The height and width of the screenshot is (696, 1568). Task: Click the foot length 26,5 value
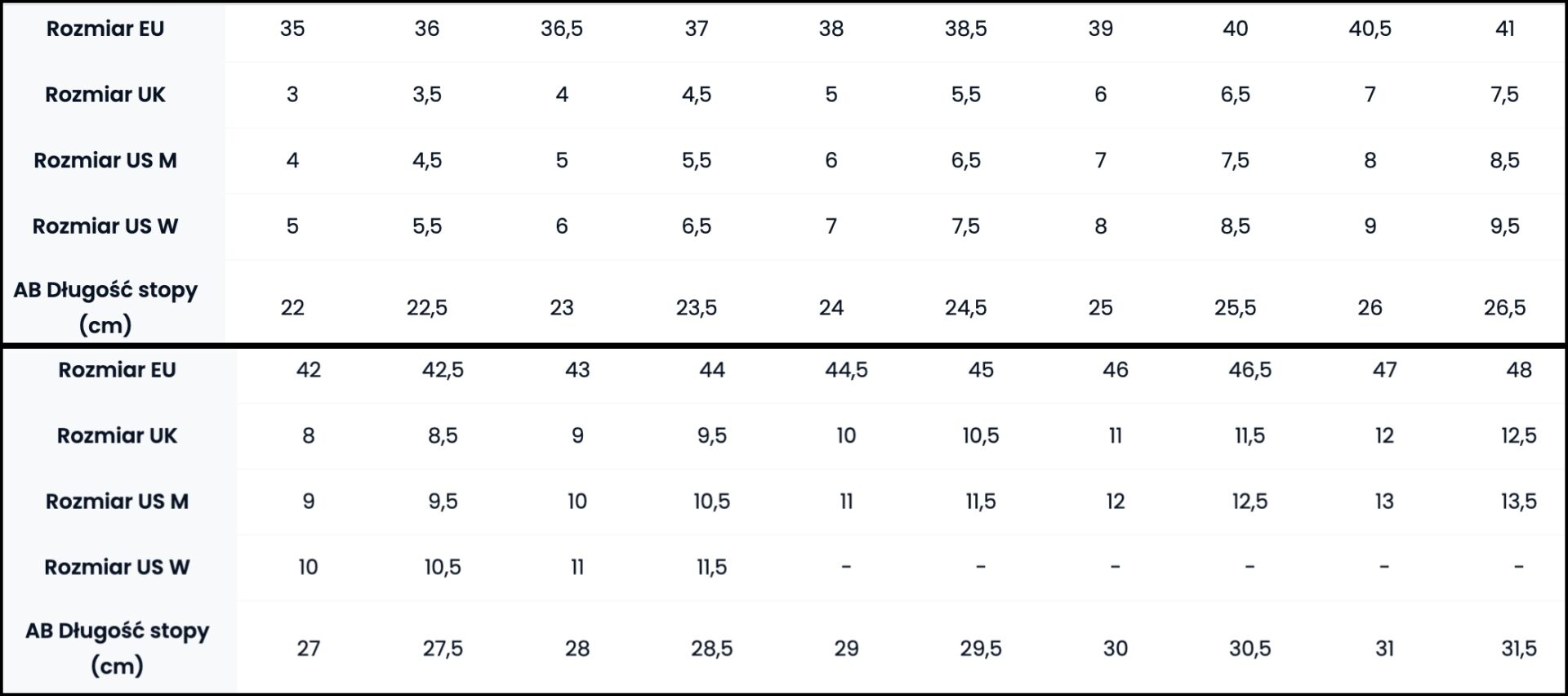1504,308
